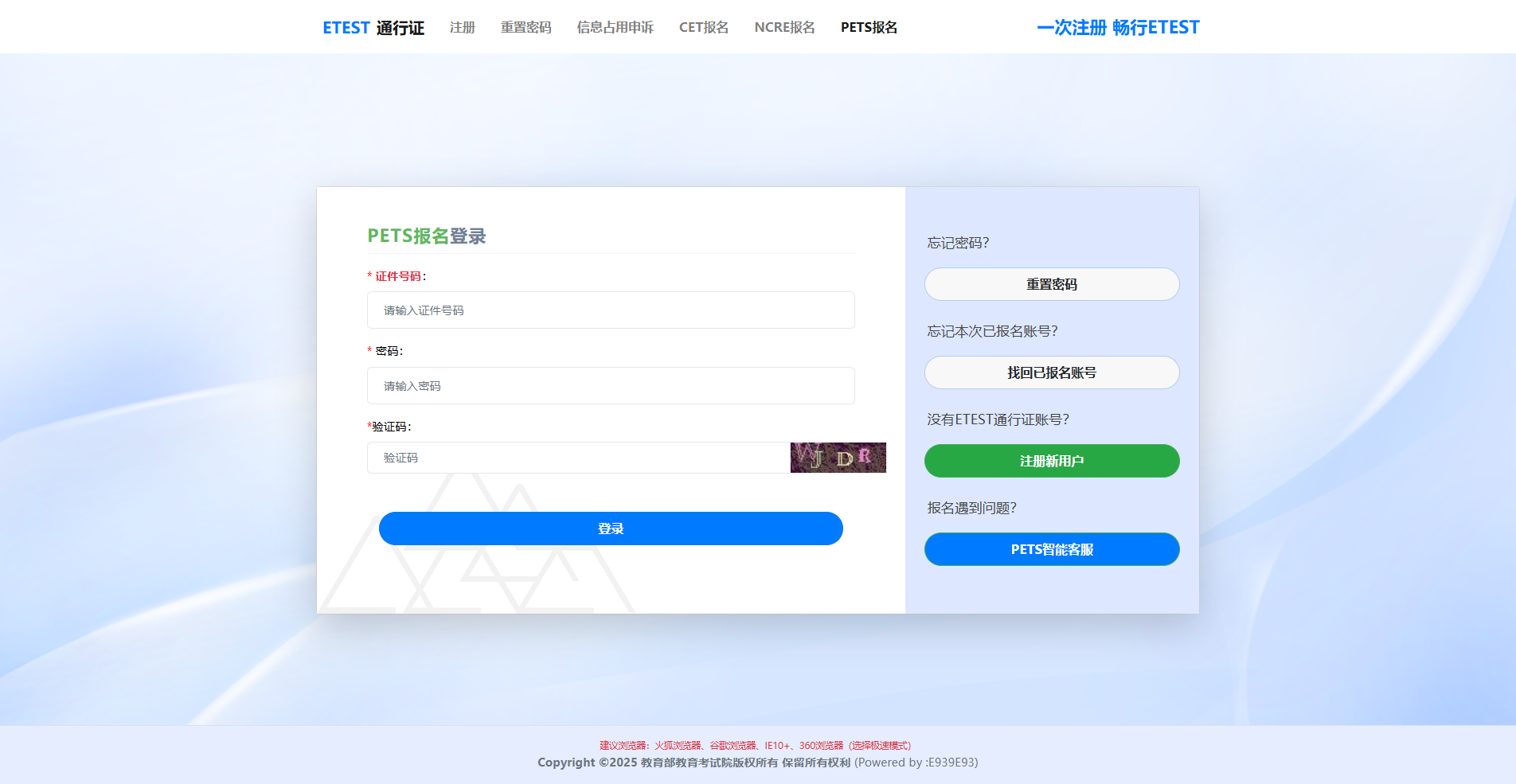Viewport: 1516px width, 784px height.
Task: Open the 注册 page from the top menu
Action: tap(462, 26)
